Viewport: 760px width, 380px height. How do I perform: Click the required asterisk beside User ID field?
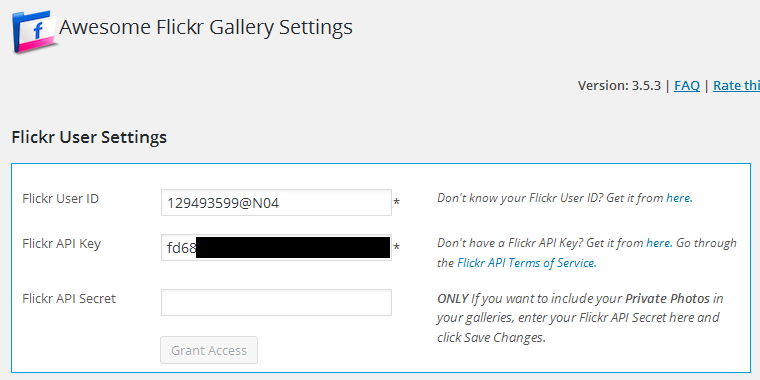coord(396,202)
